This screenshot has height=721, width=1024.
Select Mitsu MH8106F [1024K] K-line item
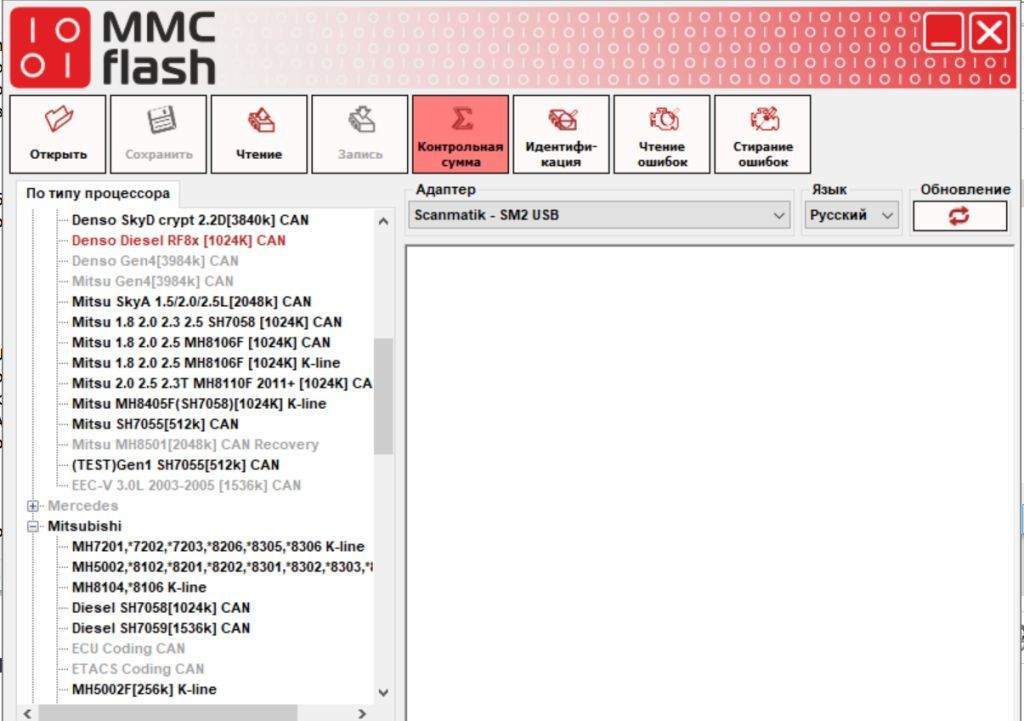(206, 362)
